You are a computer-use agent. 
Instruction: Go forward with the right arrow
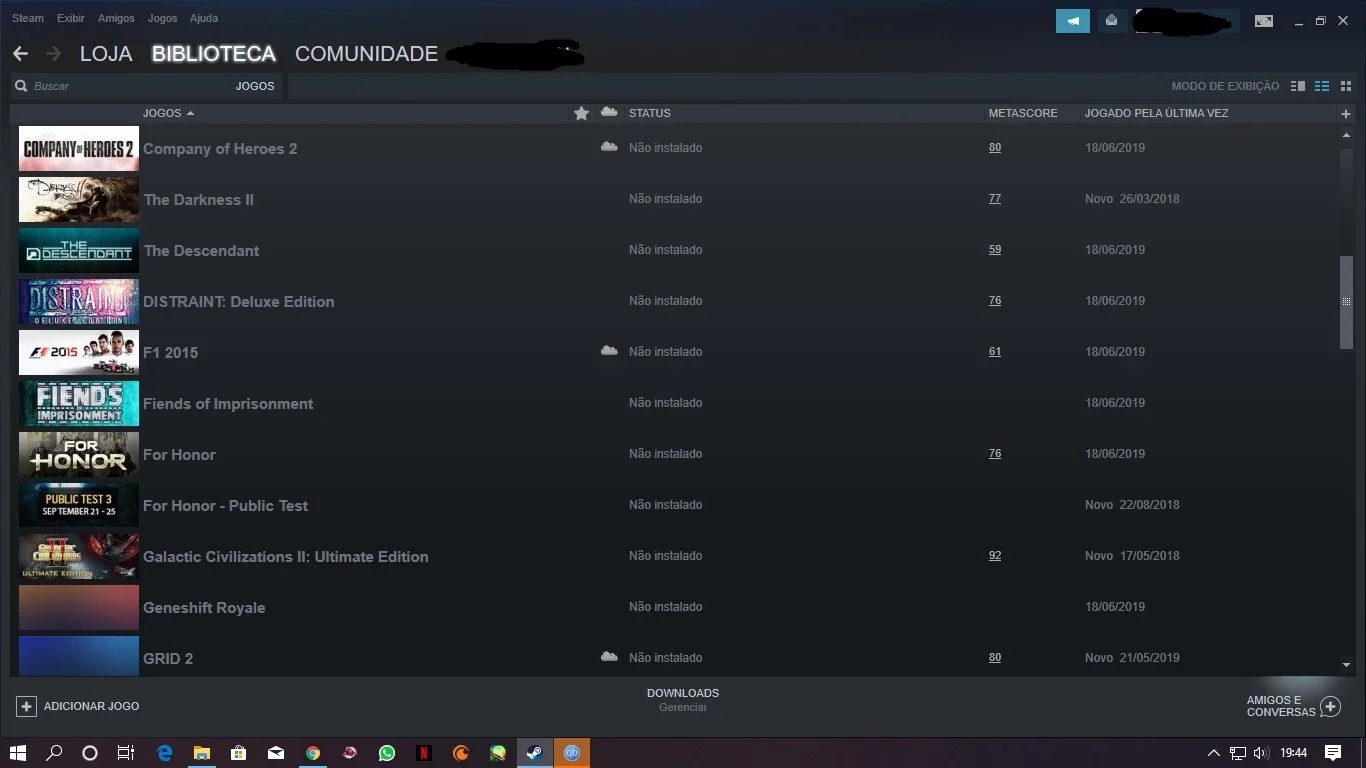pyautogui.click(x=53, y=53)
